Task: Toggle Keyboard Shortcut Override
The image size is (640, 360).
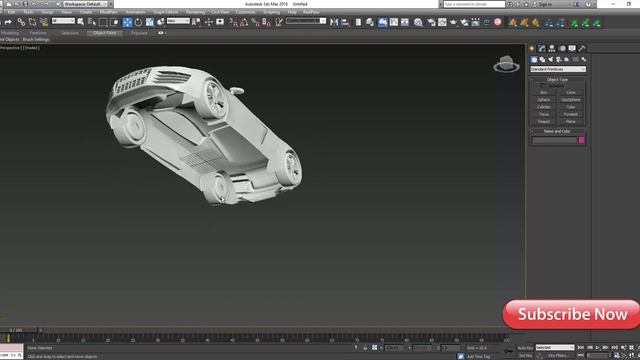Action: [x=220, y=22]
